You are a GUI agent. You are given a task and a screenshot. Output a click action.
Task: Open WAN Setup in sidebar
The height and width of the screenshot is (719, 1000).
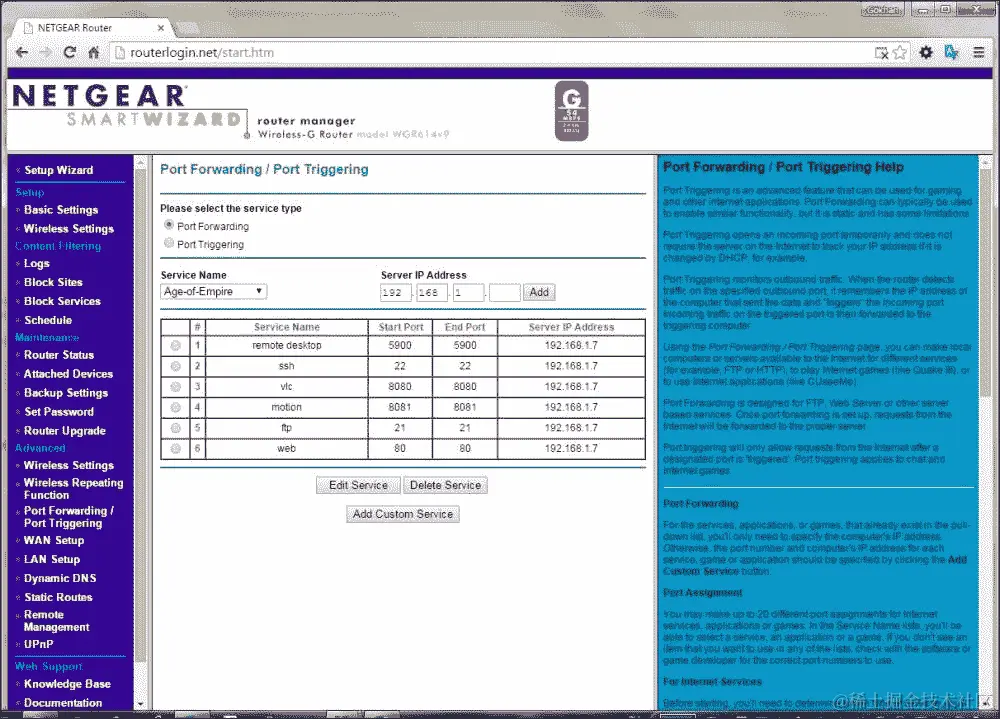54,540
